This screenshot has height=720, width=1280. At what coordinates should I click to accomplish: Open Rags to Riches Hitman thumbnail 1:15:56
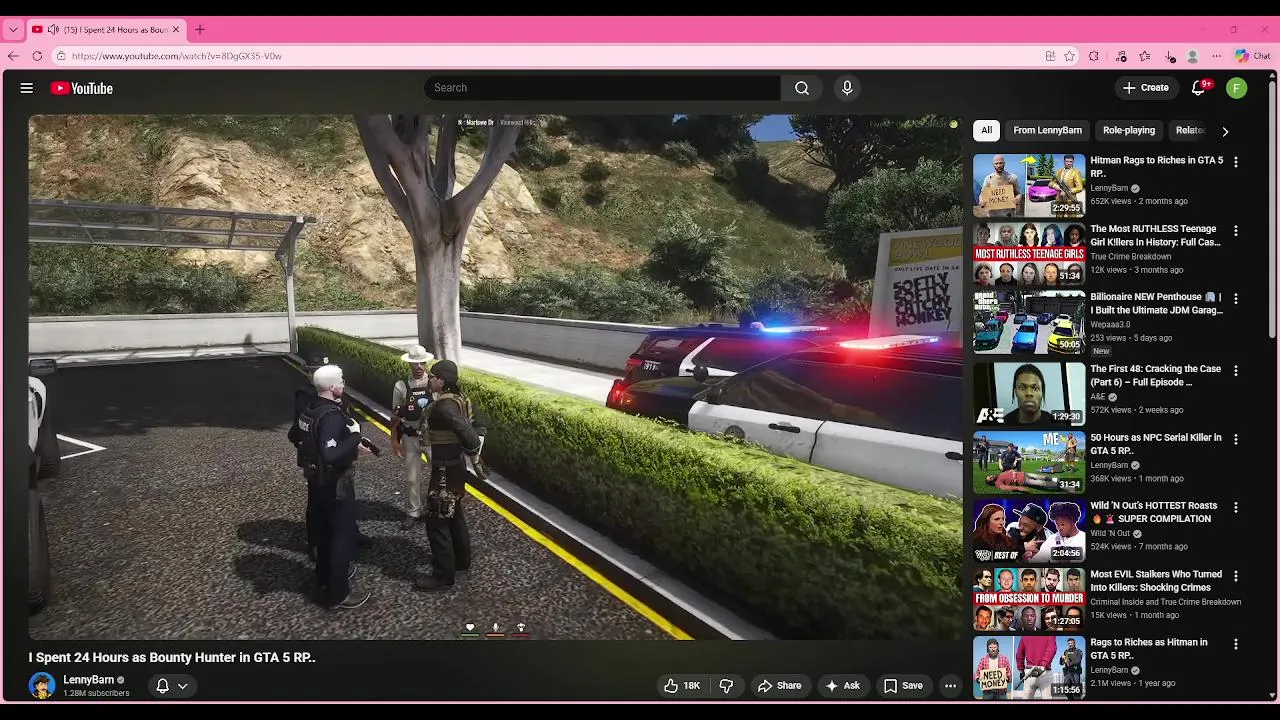[x=1029, y=667]
